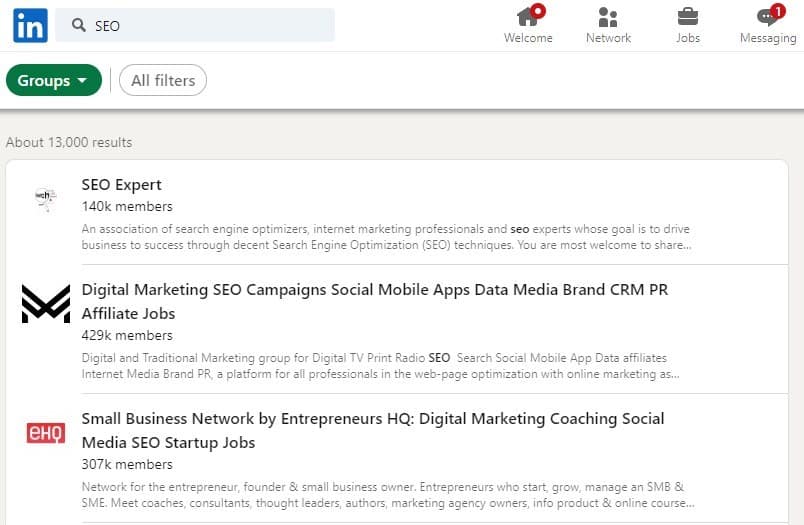Open the All filters button
804x525 pixels.
[163, 80]
